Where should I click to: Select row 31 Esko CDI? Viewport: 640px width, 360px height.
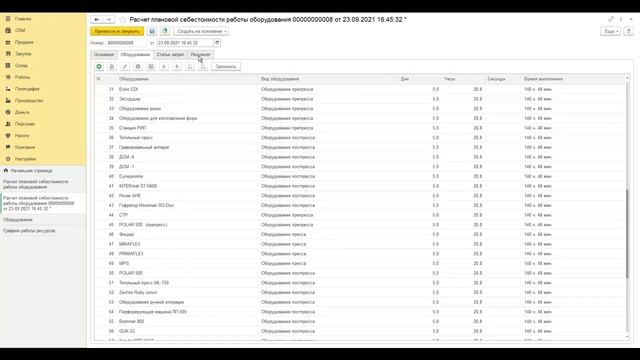360,89
